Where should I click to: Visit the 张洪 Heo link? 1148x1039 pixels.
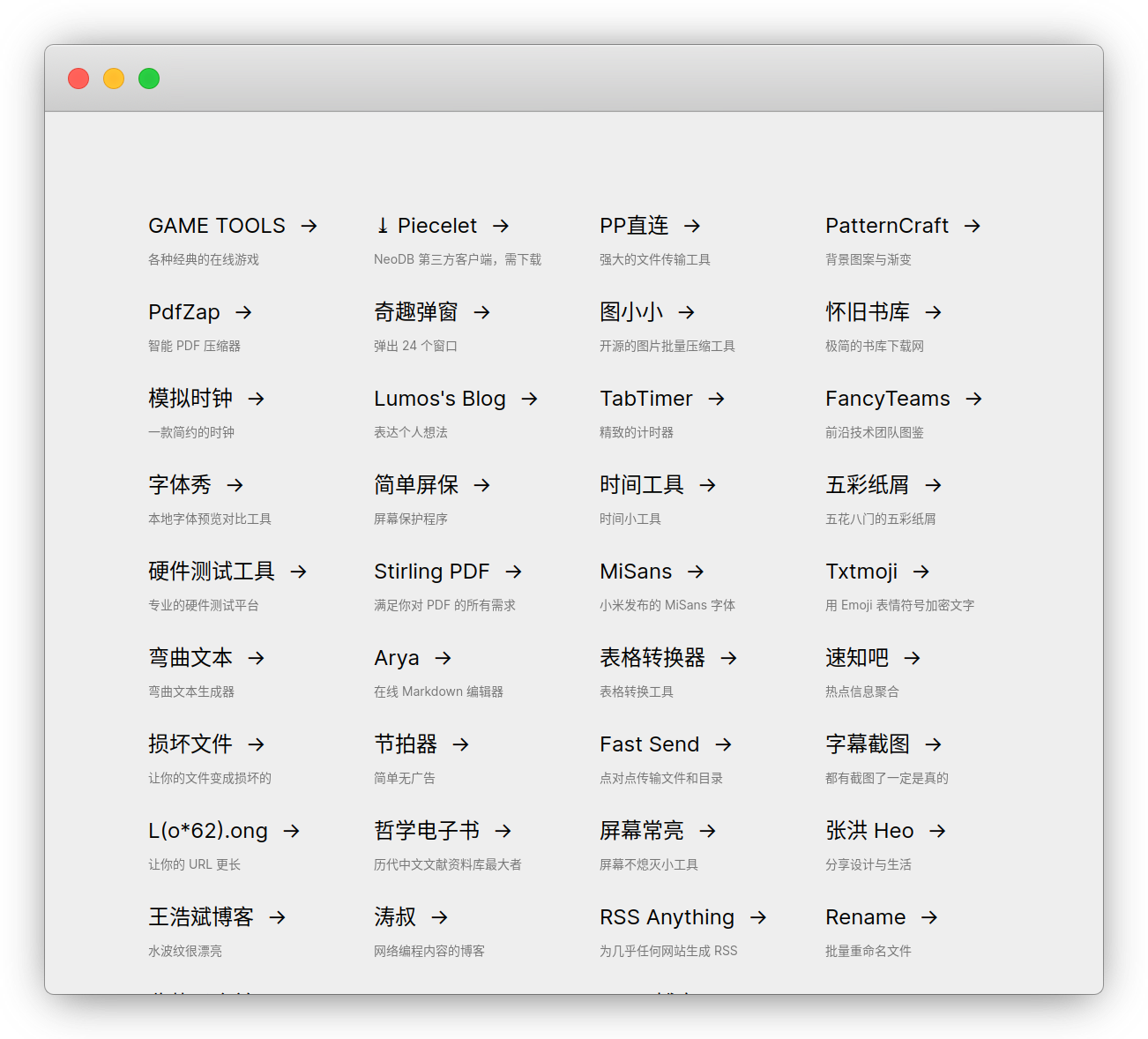(x=869, y=831)
